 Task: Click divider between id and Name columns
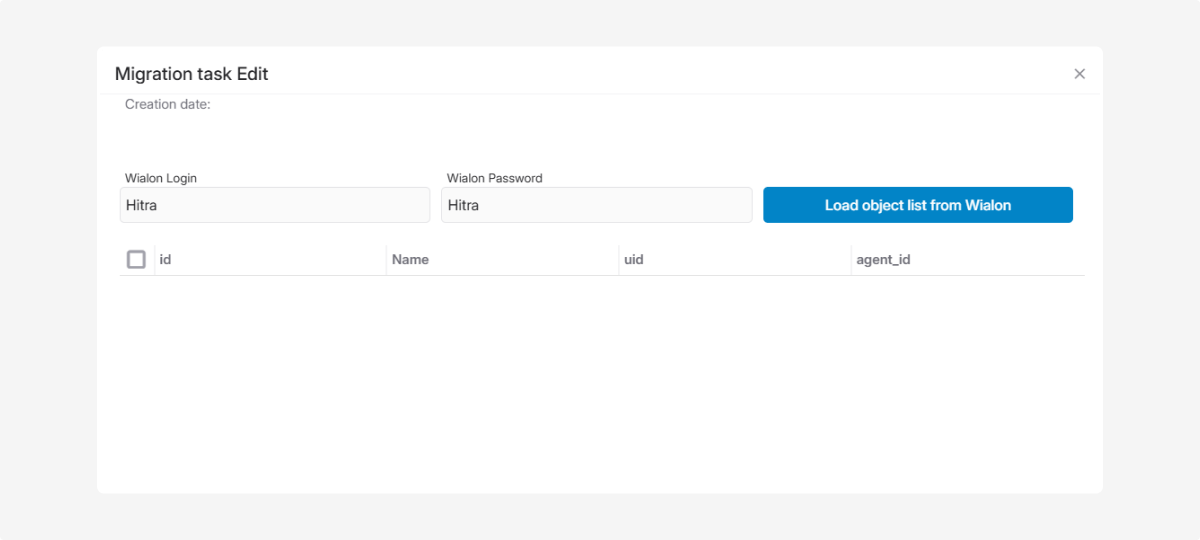click(386, 260)
